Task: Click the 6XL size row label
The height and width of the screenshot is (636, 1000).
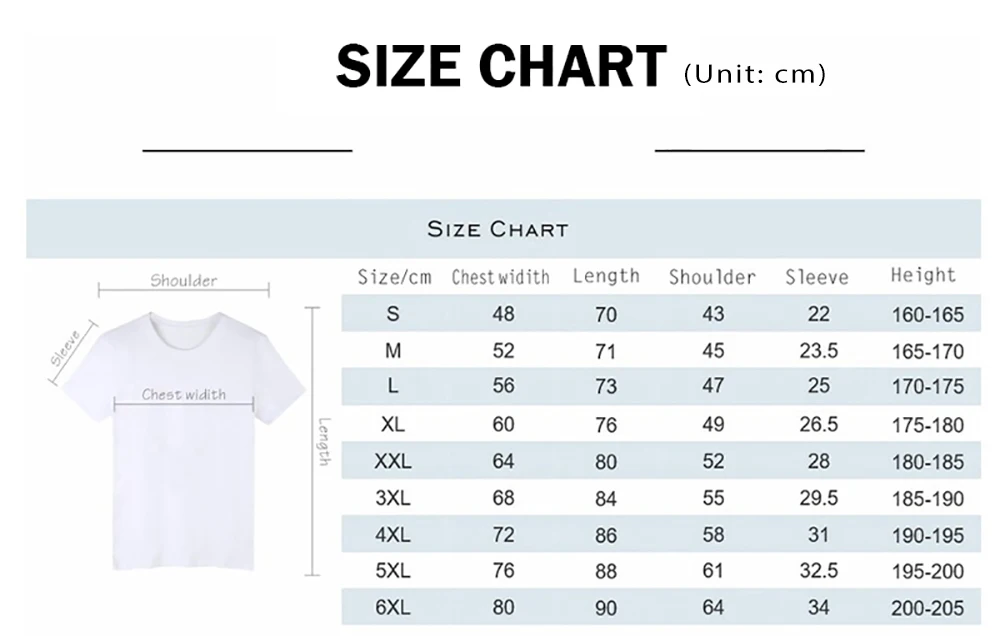Action: [393, 608]
